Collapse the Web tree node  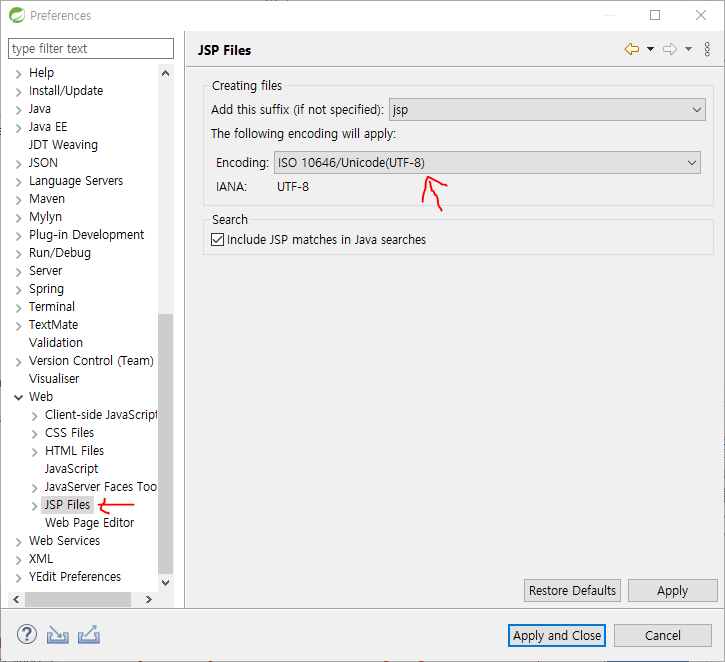point(18,397)
